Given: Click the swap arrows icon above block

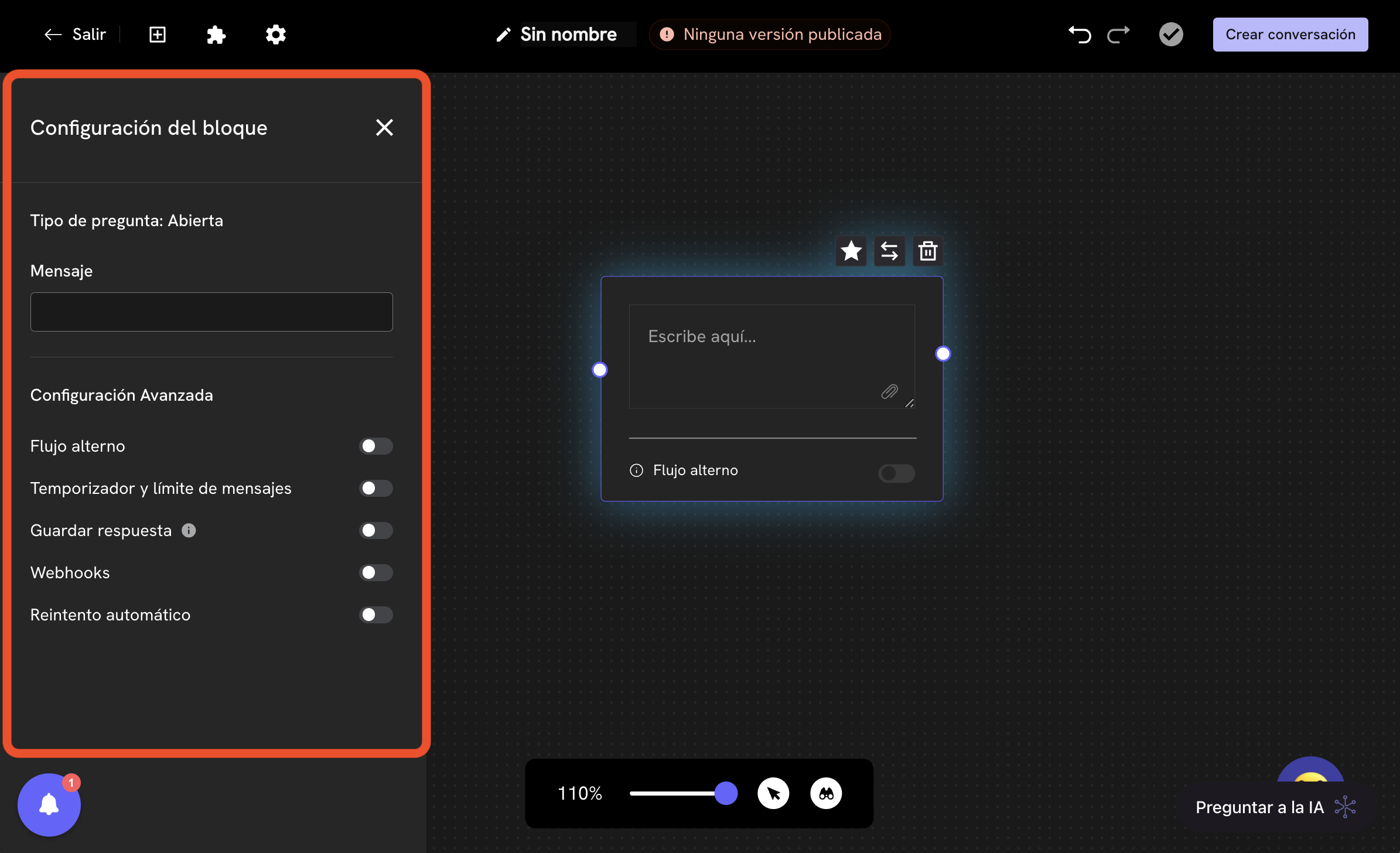Looking at the screenshot, I should (889, 251).
